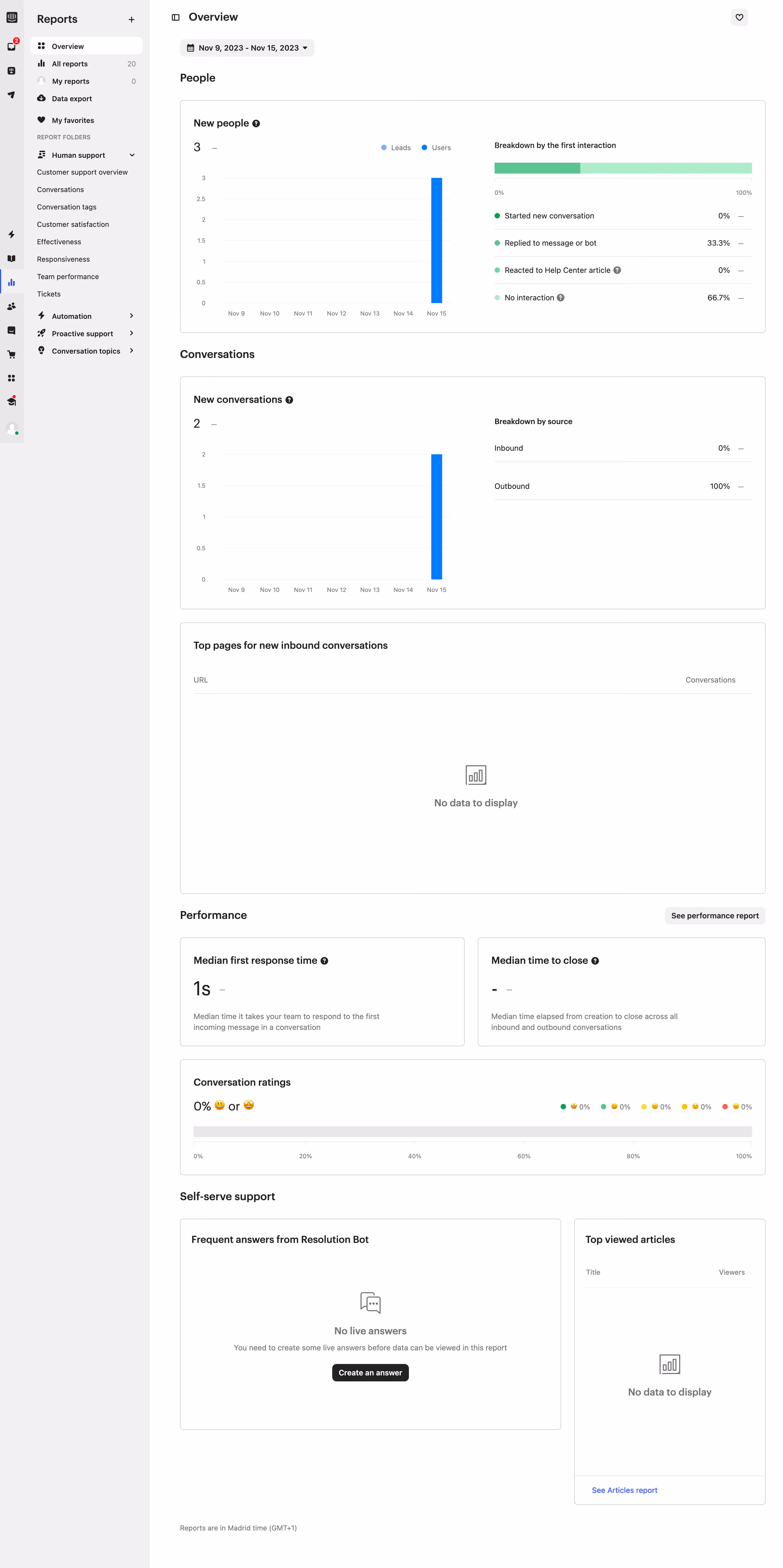Click the conversation ratings percentage bar

pyautogui.click(x=472, y=1132)
